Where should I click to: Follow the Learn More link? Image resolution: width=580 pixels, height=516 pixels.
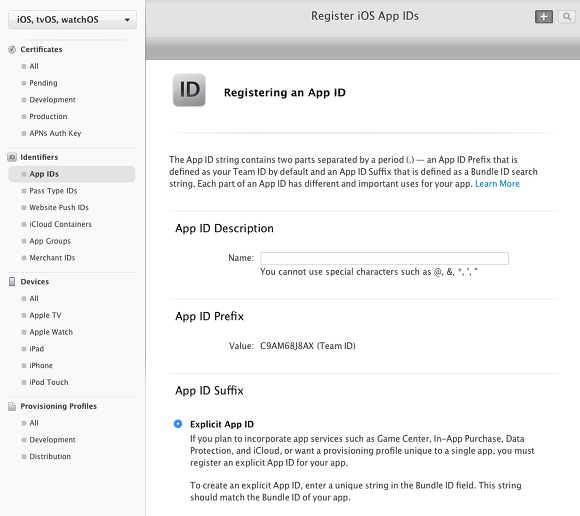pos(497,184)
